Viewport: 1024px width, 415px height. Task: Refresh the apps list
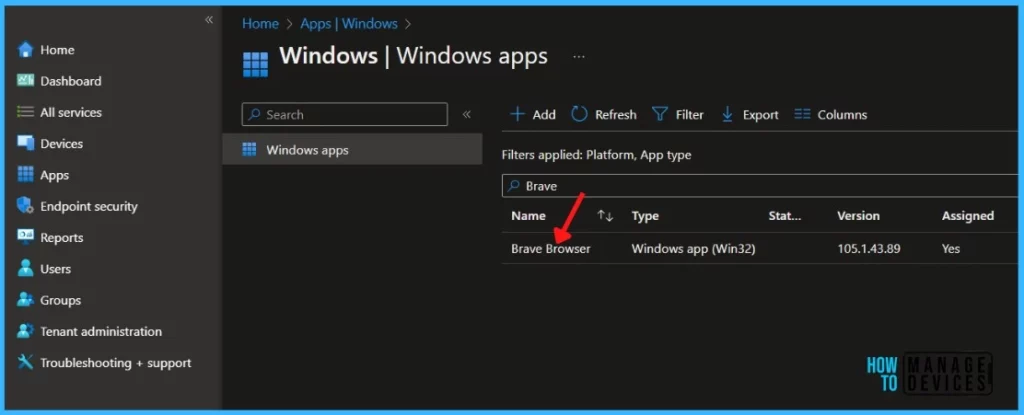tap(603, 114)
